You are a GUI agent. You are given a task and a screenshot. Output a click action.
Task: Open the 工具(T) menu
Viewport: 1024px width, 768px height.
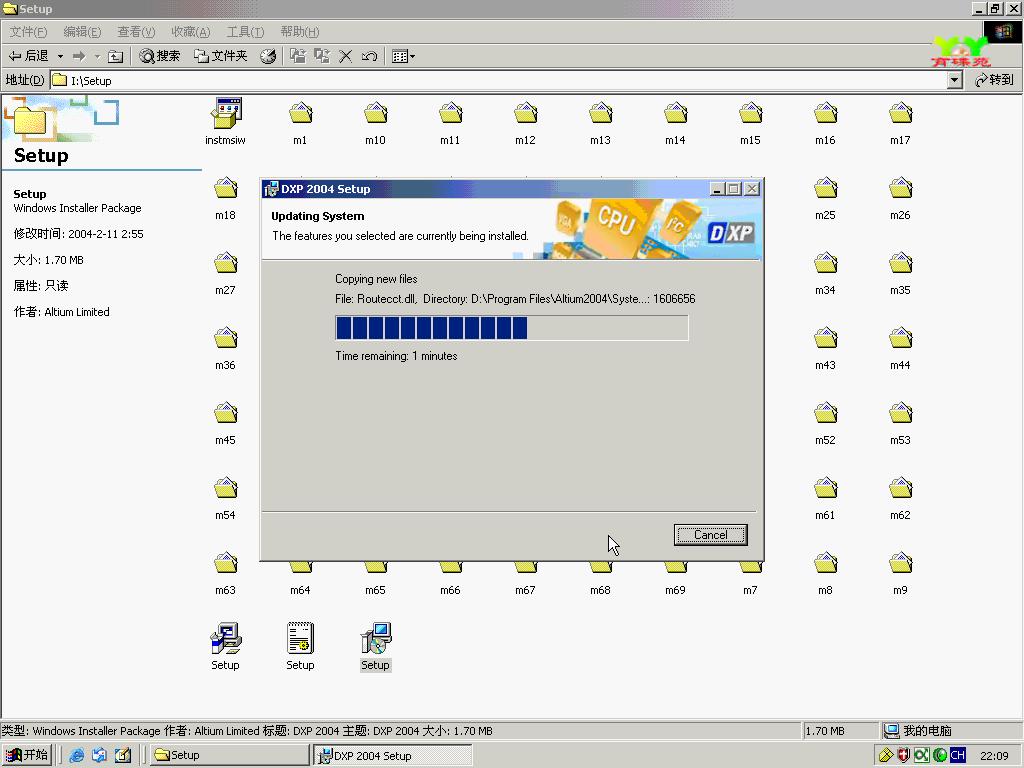click(x=245, y=31)
